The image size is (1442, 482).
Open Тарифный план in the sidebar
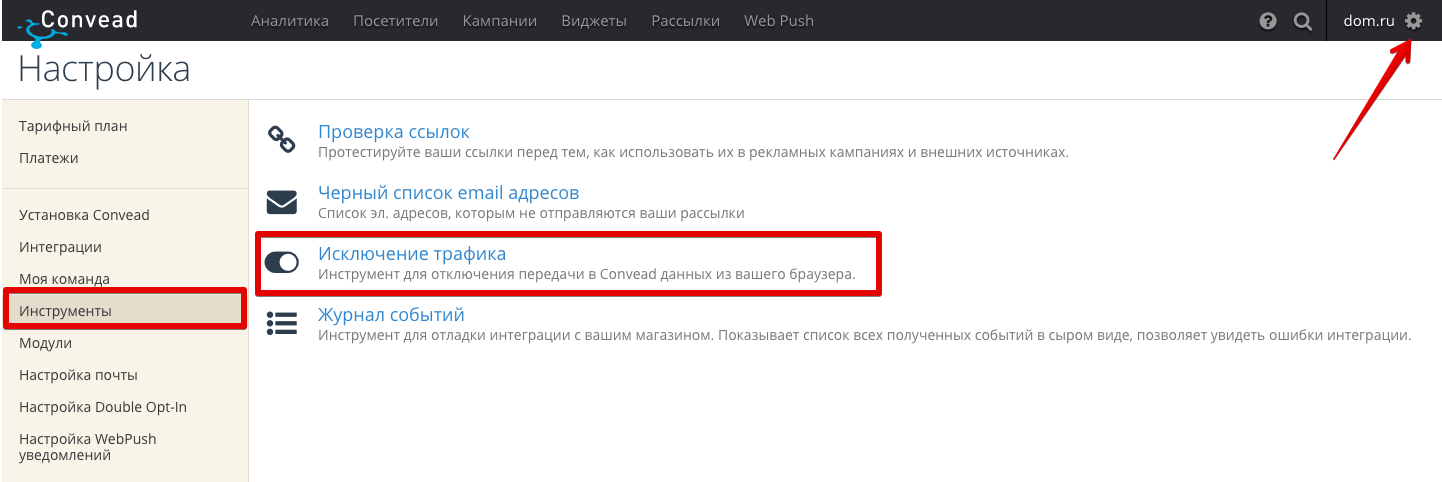(x=73, y=126)
